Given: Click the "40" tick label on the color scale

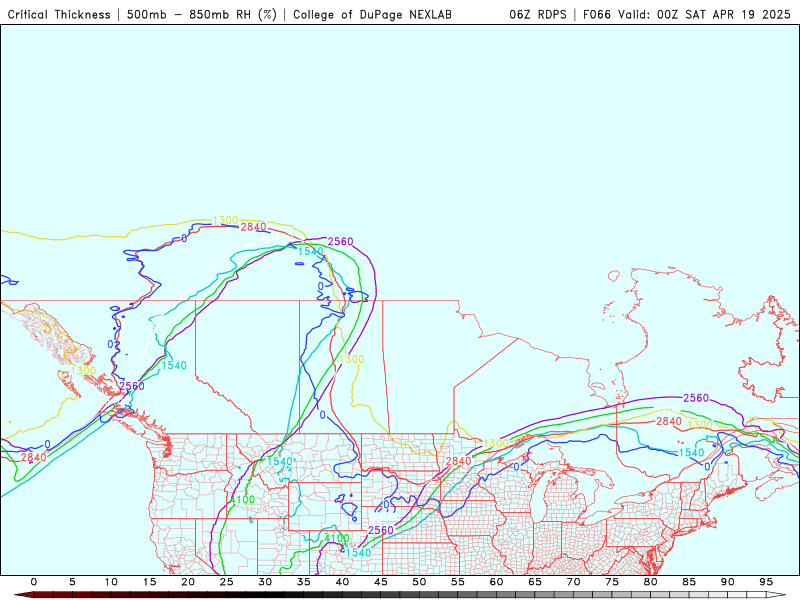Looking at the screenshot, I should [x=342, y=582].
